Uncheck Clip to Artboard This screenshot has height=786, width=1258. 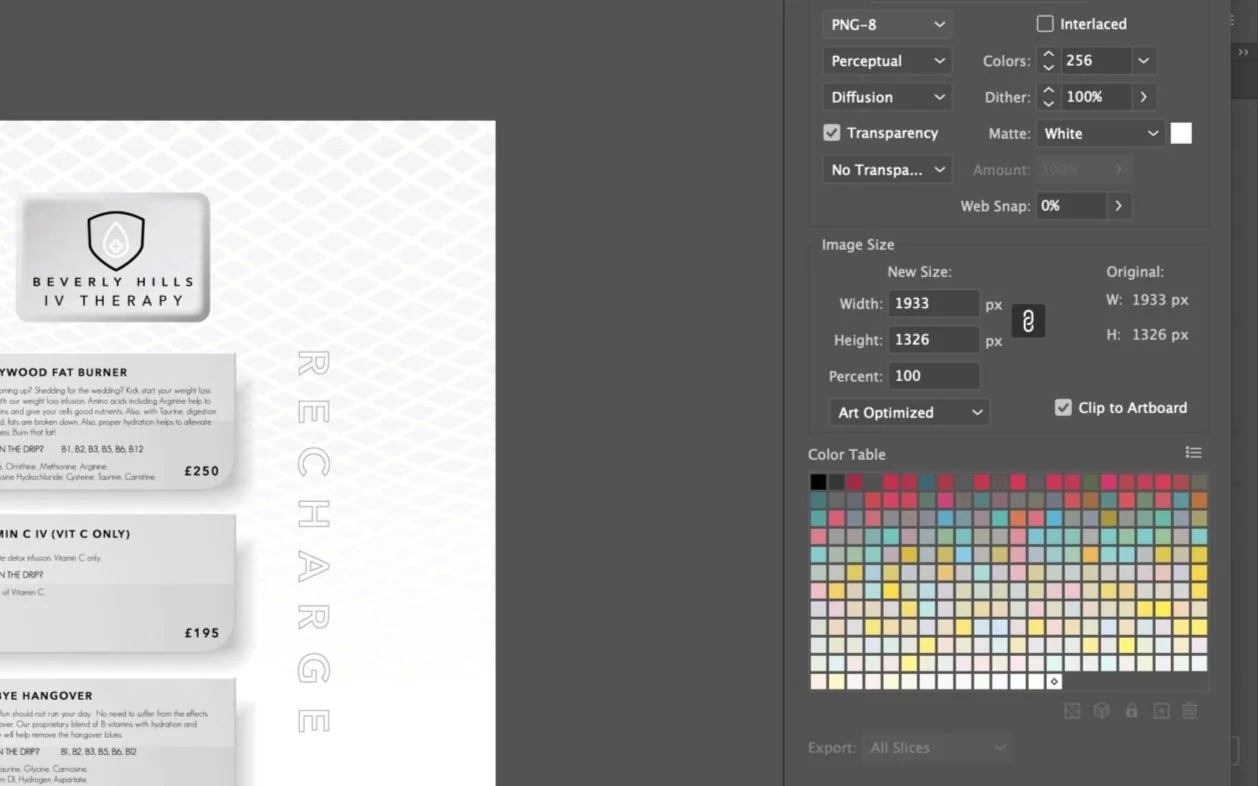coord(1063,408)
